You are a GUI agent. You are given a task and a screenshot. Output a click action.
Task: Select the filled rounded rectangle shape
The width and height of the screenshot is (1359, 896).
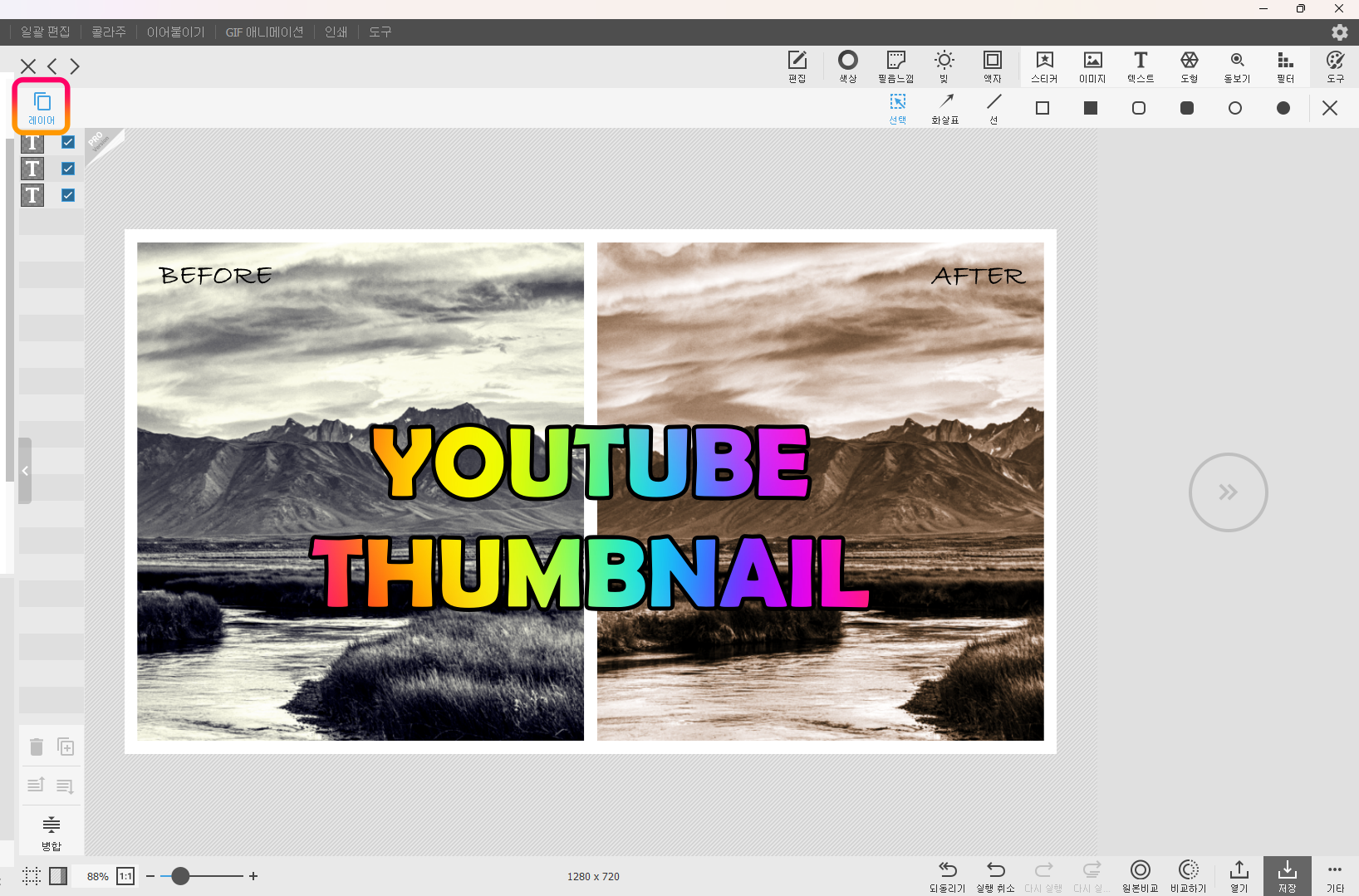[x=1187, y=108]
